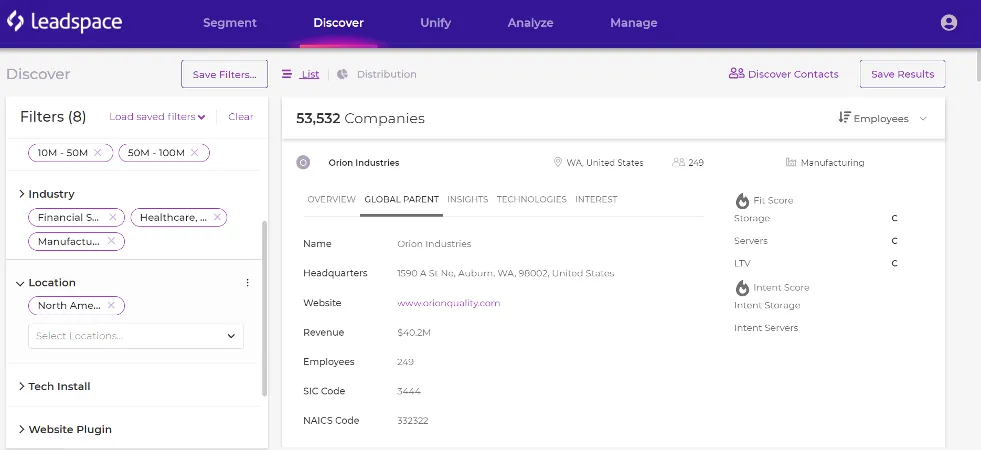Open the Load saved filters dropdown
Screen dimensions: 982x450
point(157,116)
